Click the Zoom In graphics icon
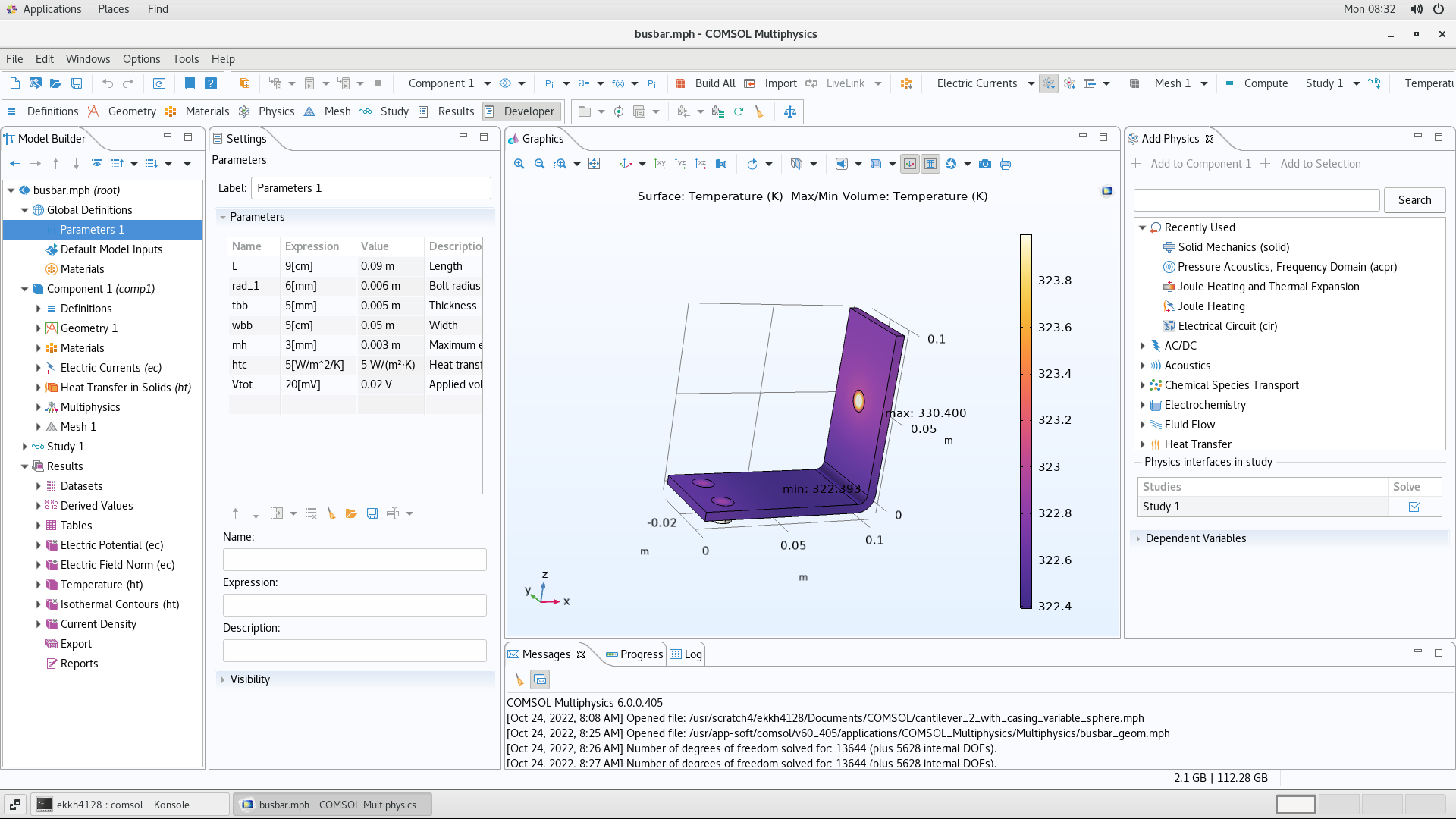Screen dimensions: 1456x819 click(x=519, y=164)
